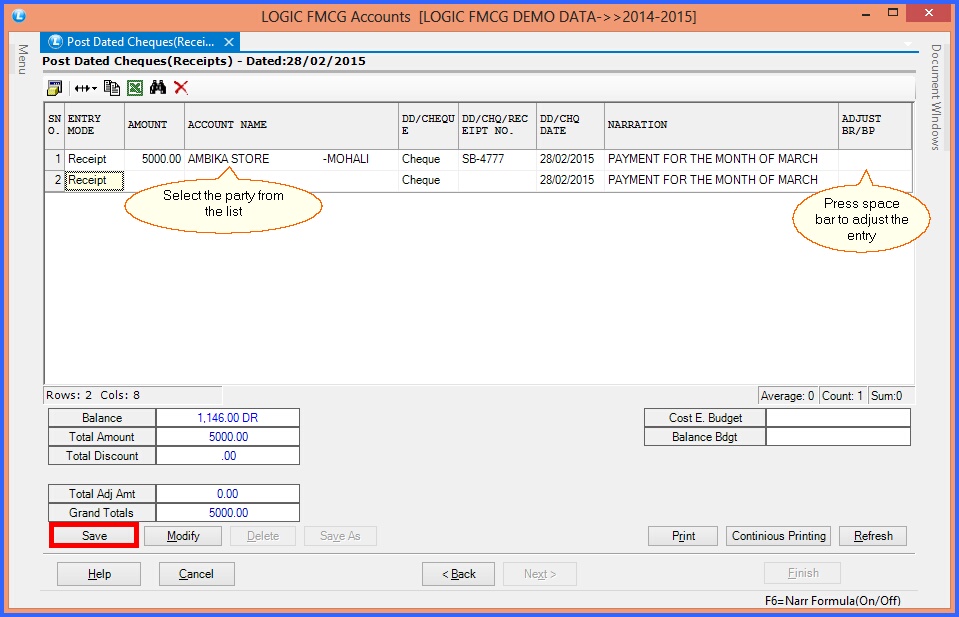Image resolution: width=959 pixels, height=617 pixels.
Task: Click the Print button
Action: (x=683, y=536)
